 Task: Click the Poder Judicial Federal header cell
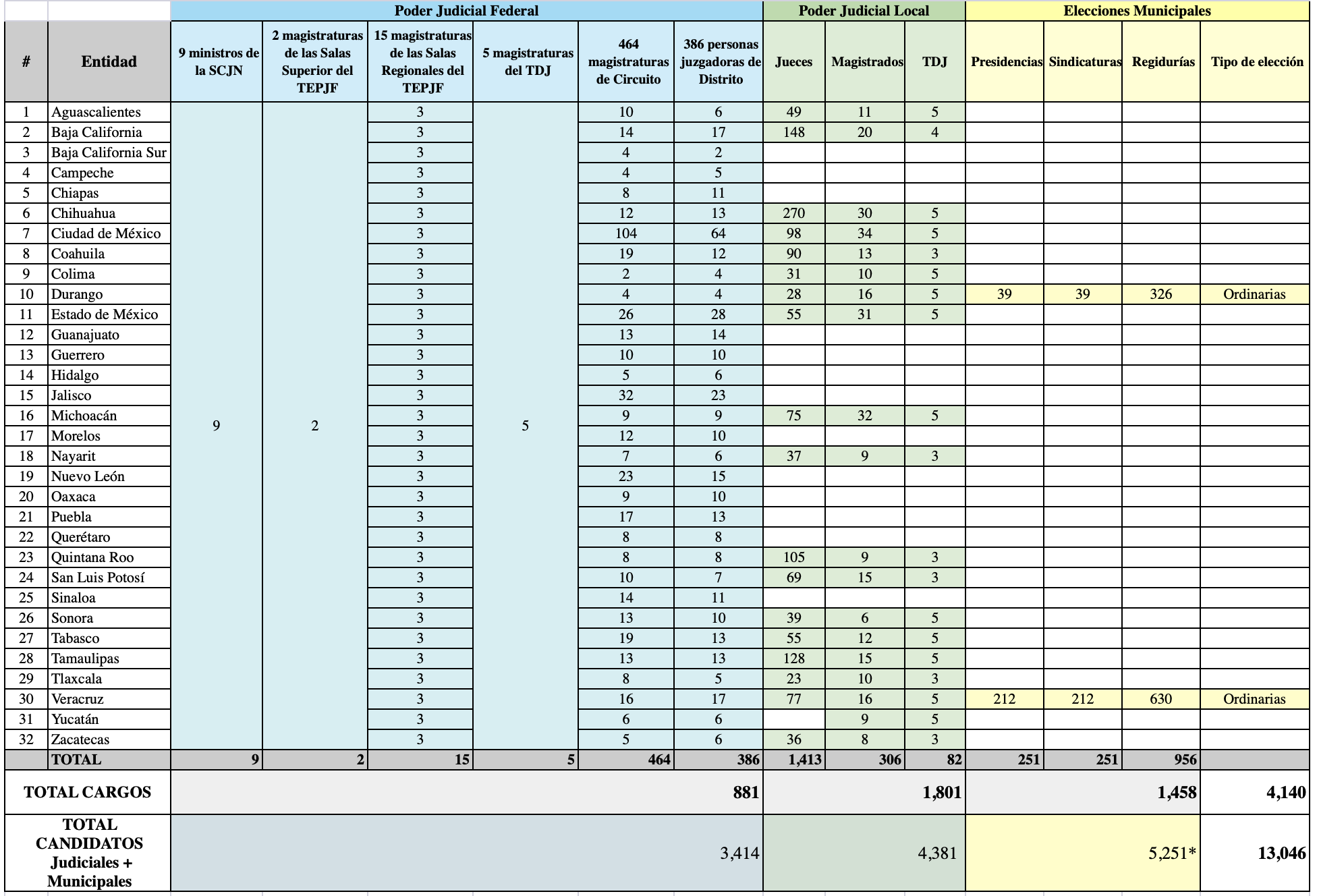pyautogui.click(x=466, y=11)
